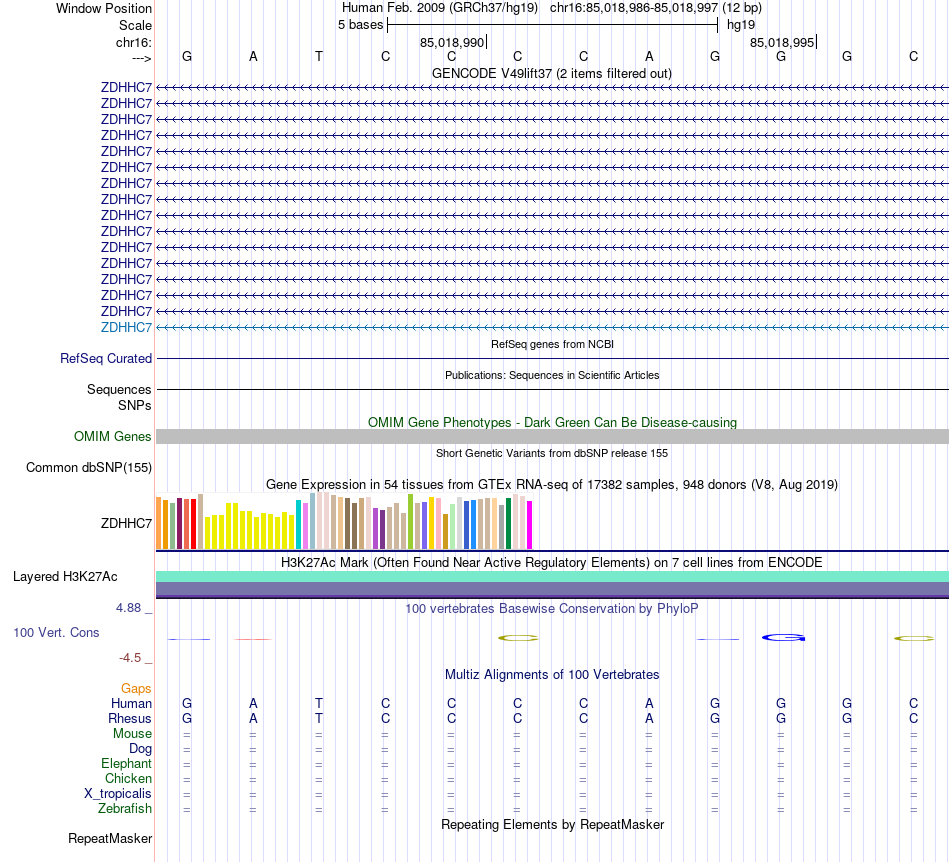Open the H3K27Ac Mark ENCODE track title
This screenshot has height=862, width=950.
point(552,562)
